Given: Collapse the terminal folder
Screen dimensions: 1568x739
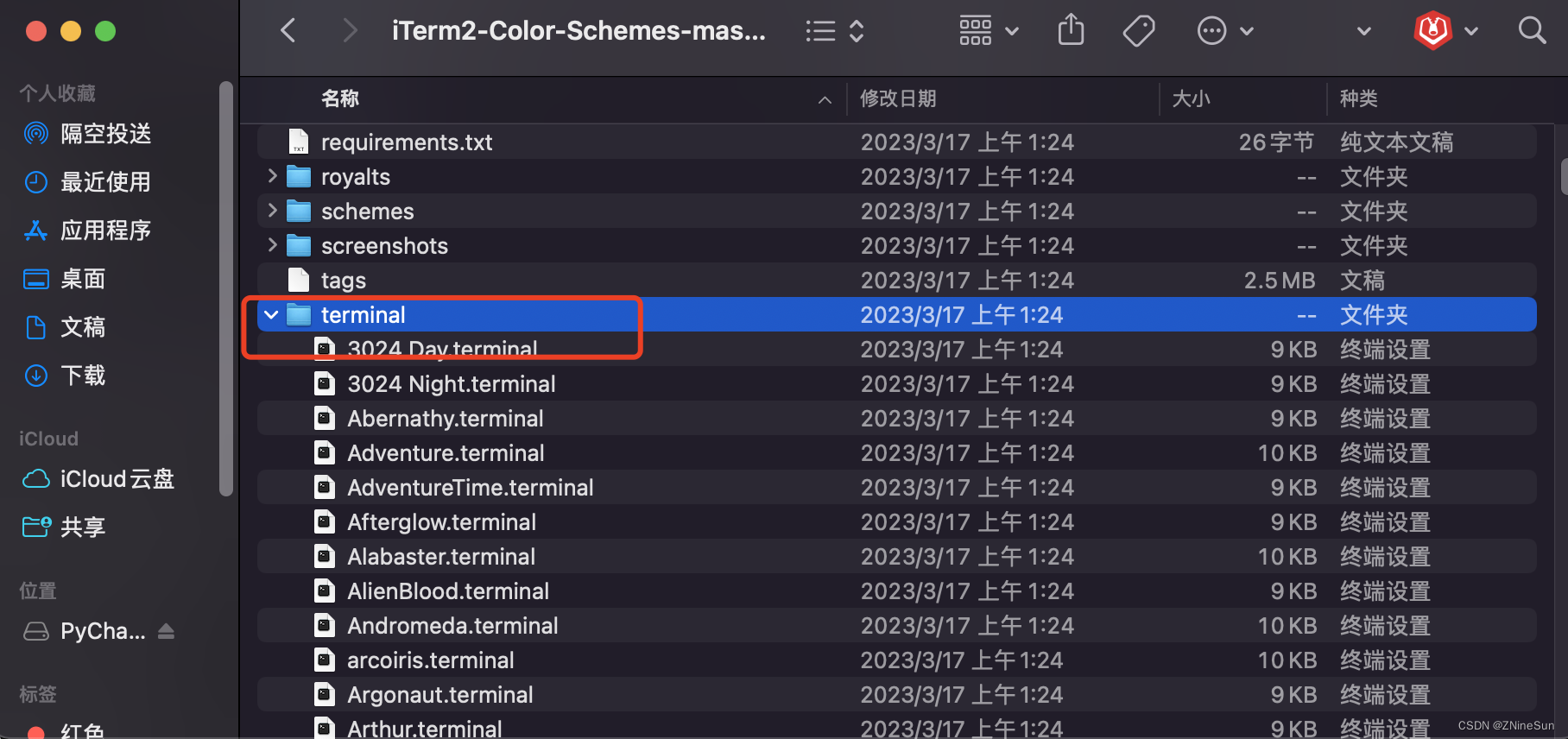Looking at the screenshot, I should tap(271, 315).
